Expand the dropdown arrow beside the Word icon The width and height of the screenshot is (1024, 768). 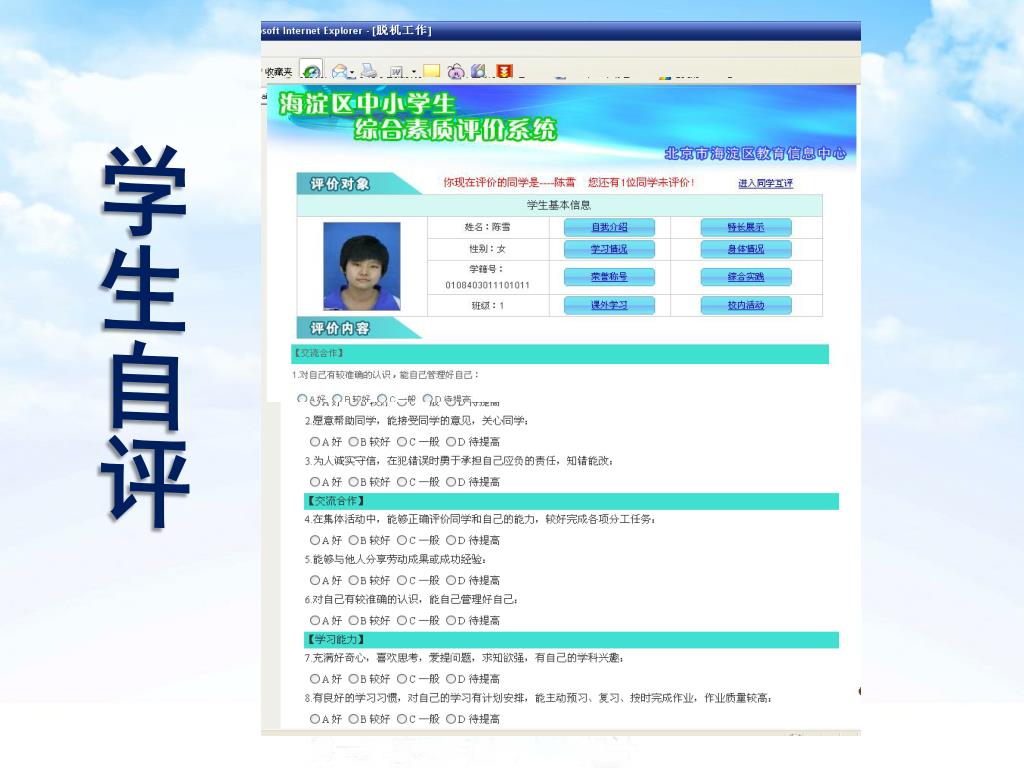(x=413, y=72)
